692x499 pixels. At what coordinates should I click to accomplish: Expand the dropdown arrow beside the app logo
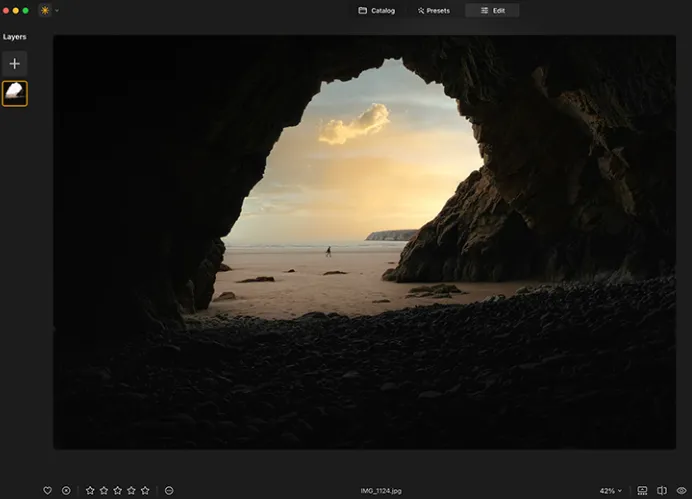pos(57,10)
